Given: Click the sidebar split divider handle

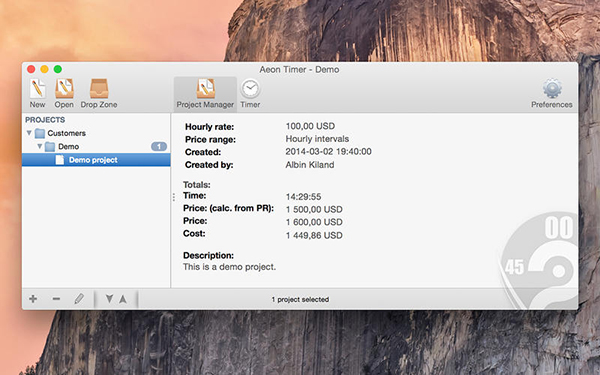Looking at the screenshot, I should pos(174,197).
